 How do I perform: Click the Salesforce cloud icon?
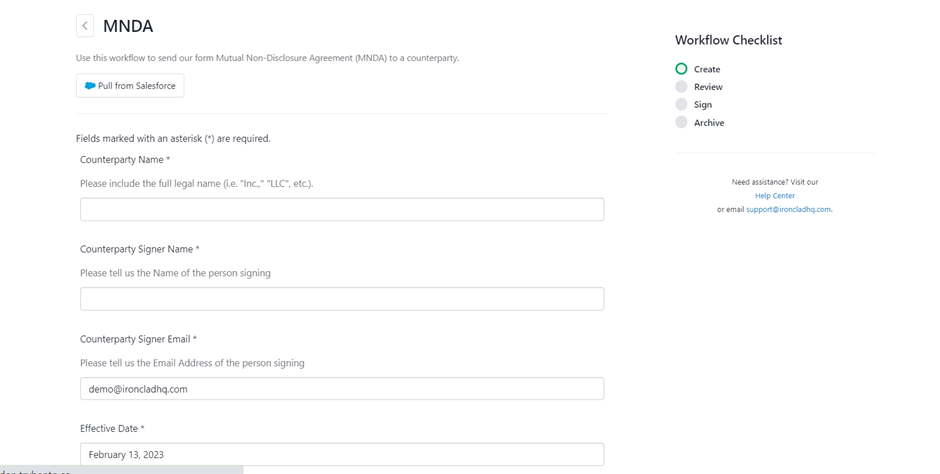tap(90, 86)
